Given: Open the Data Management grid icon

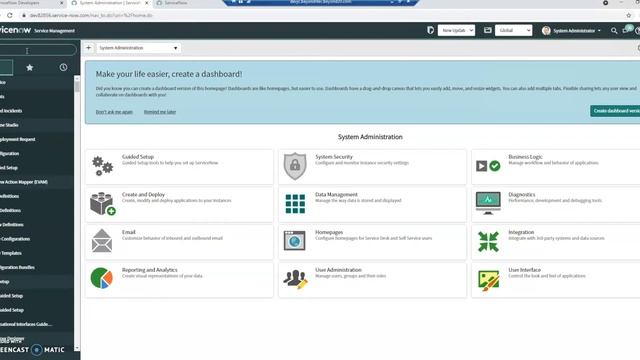Looking at the screenshot, I should pos(295,204).
